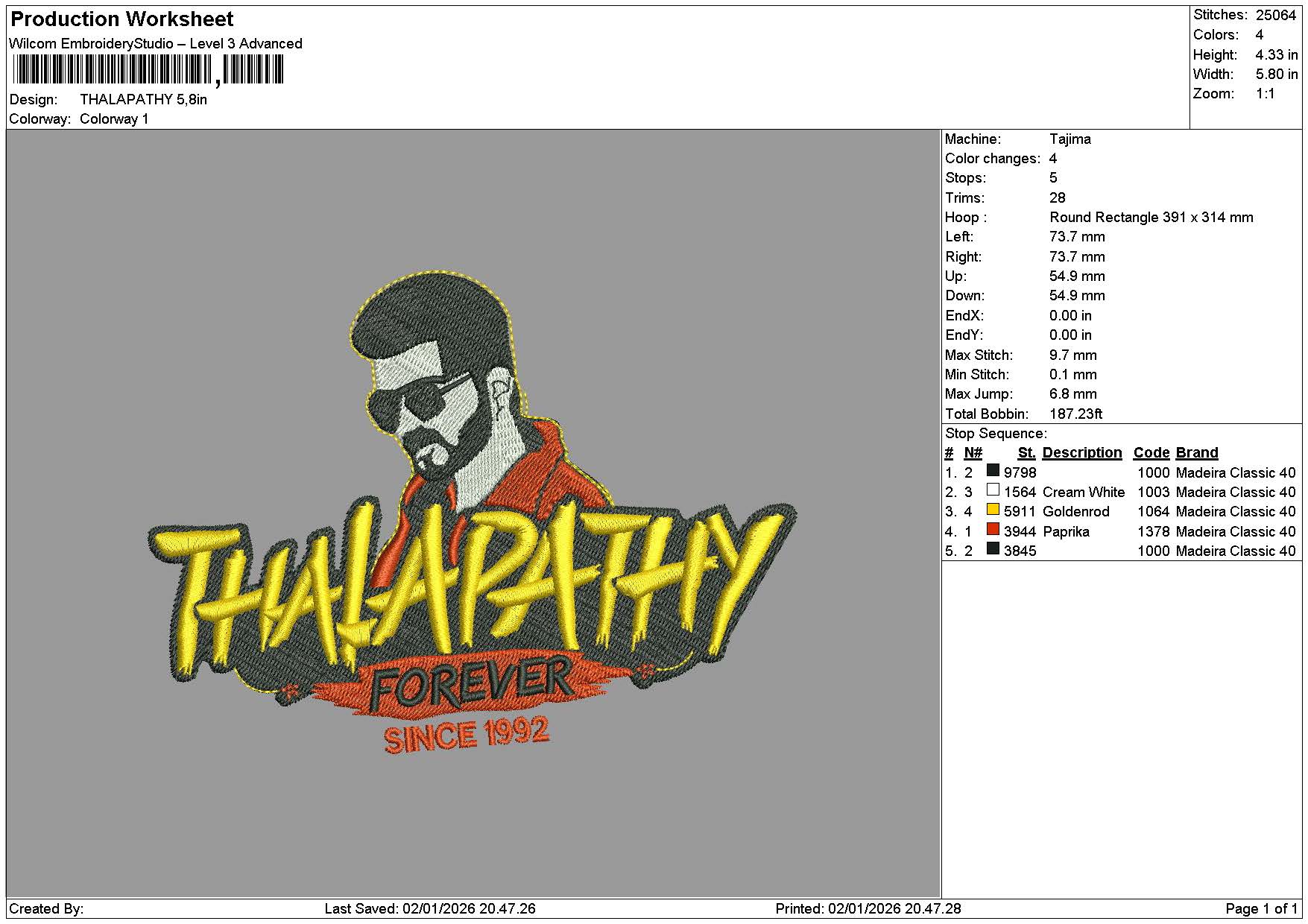
Task: Select code '1064' in the Code column
Action: (1154, 512)
